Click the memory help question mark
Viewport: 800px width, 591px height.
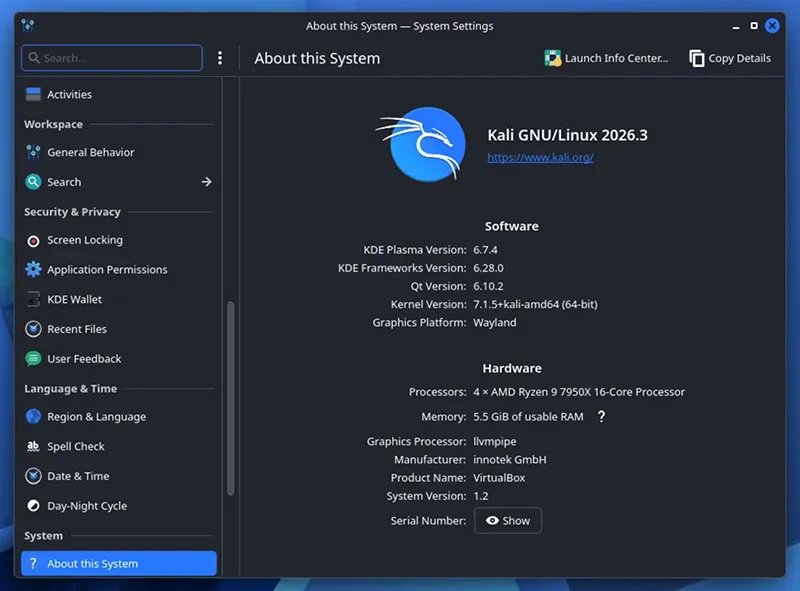[602, 416]
